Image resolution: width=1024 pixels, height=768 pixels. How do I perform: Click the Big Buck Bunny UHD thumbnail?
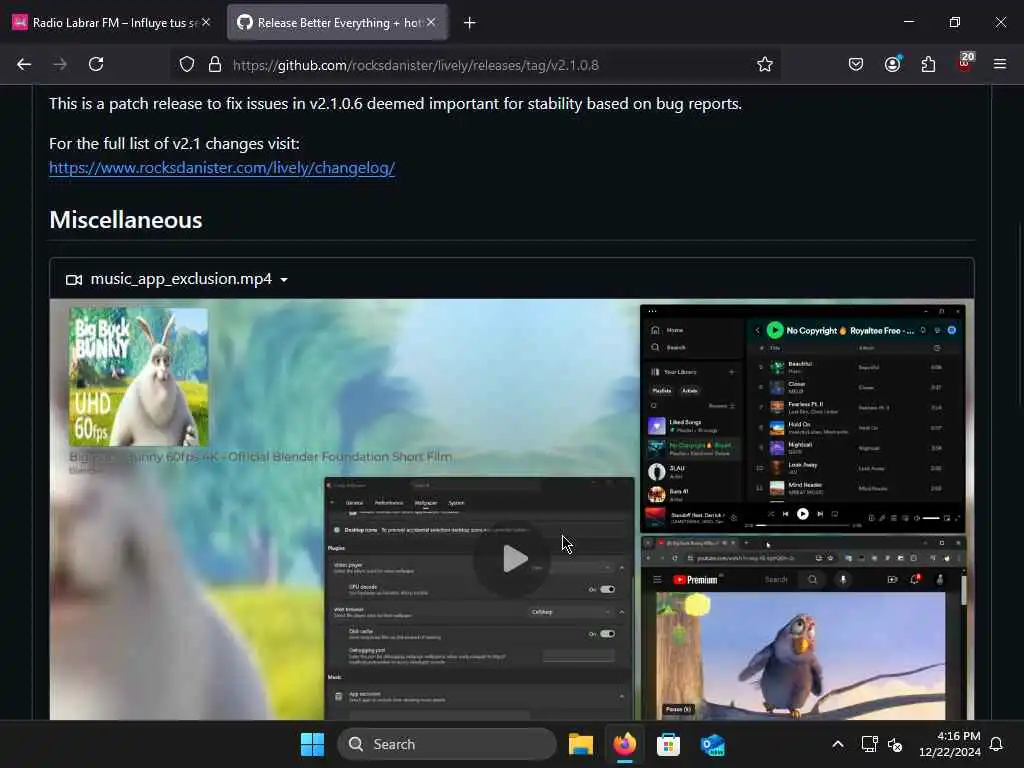(x=138, y=377)
